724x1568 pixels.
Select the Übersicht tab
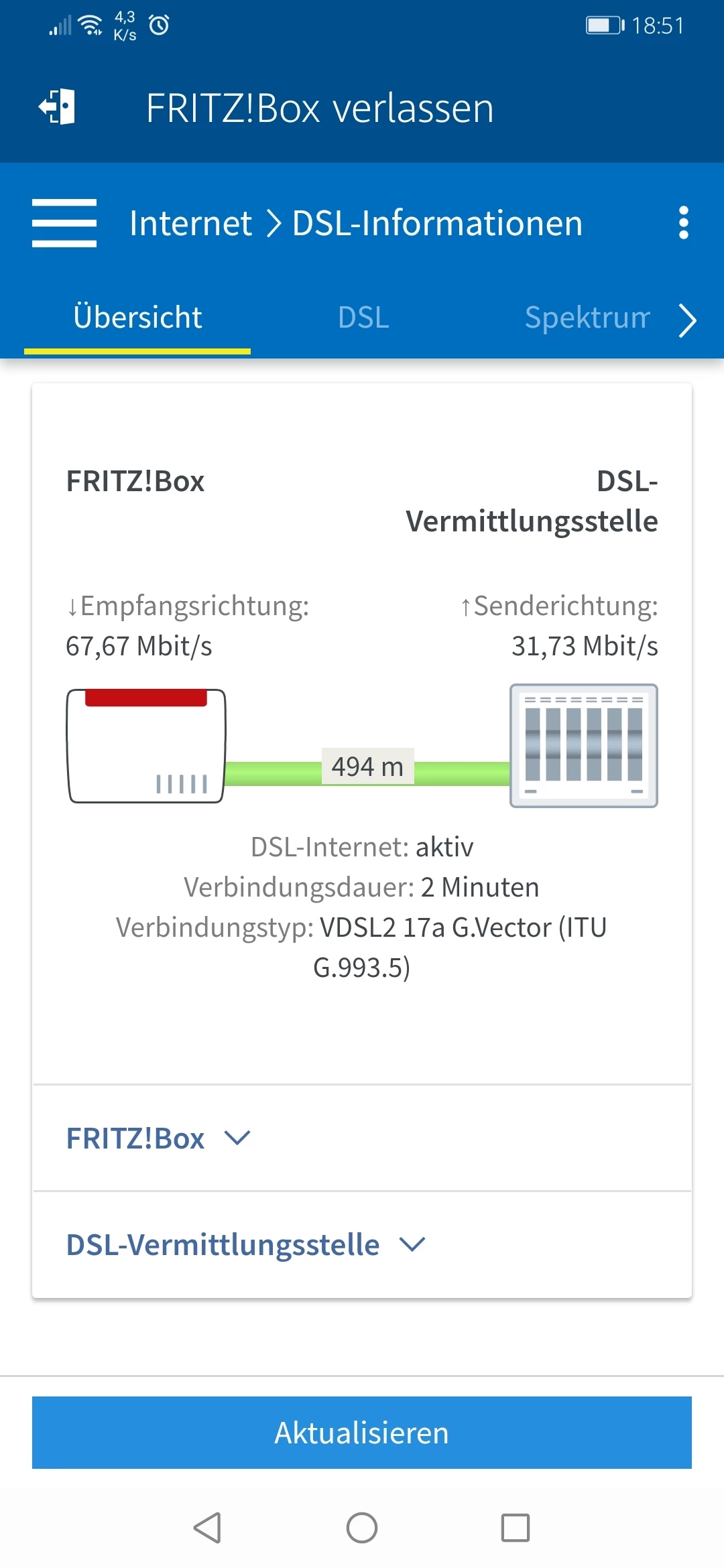click(x=137, y=318)
